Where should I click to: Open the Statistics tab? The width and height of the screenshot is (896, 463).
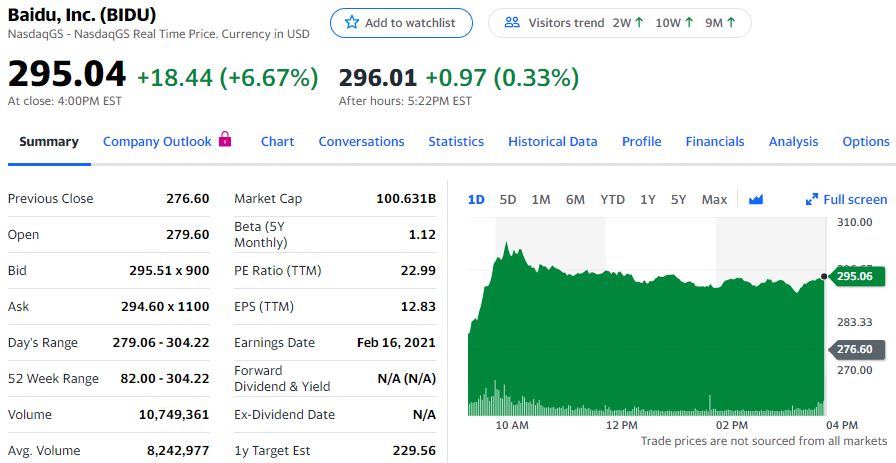(456, 141)
